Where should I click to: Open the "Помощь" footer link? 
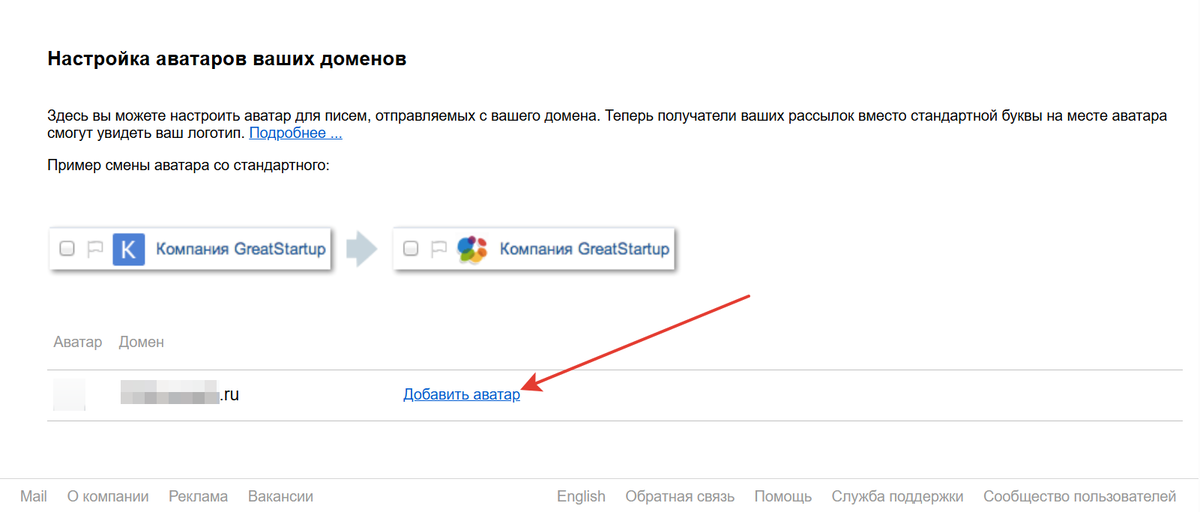[x=783, y=496]
